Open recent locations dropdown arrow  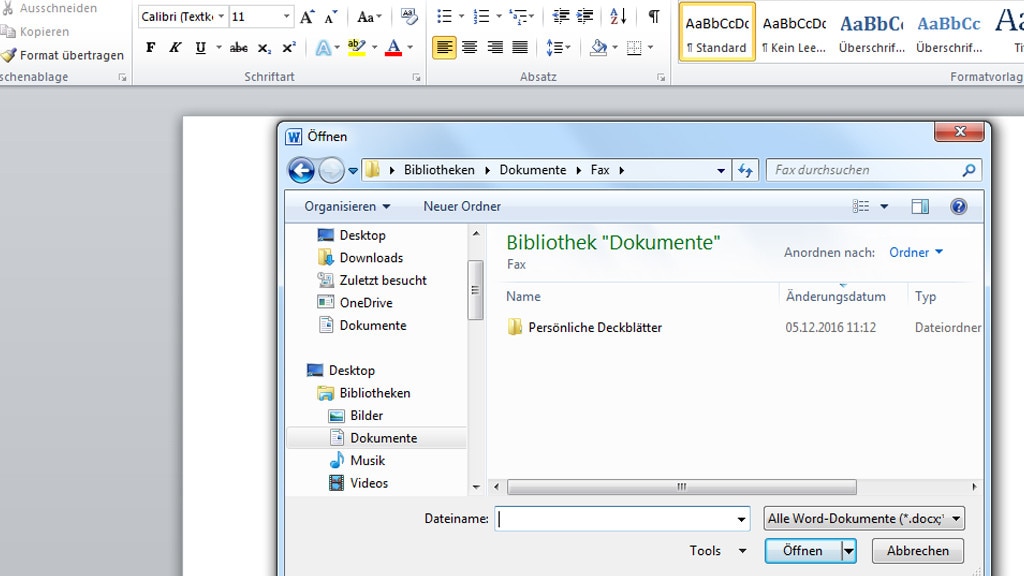353,171
